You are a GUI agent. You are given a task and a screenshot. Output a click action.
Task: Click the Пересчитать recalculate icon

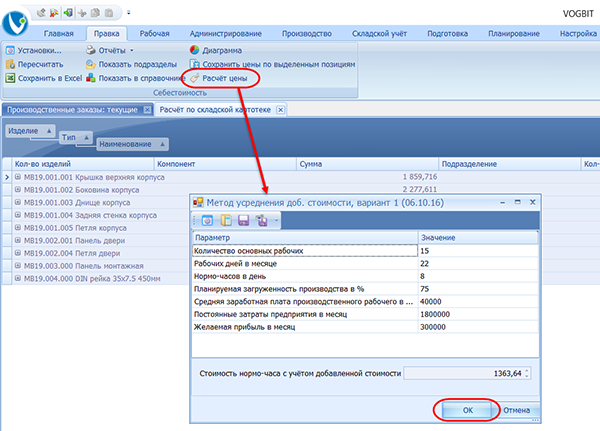[10, 64]
